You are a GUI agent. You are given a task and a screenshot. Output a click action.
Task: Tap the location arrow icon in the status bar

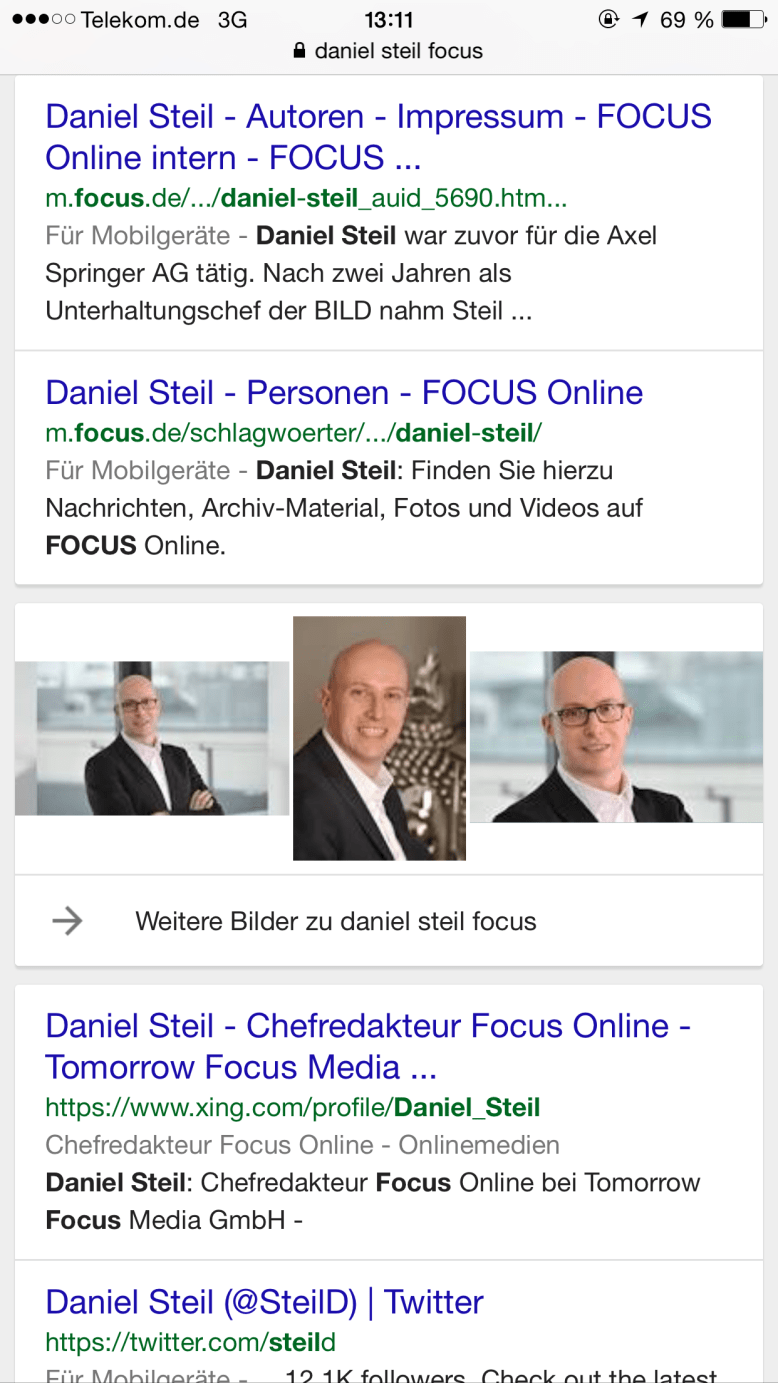point(640,19)
